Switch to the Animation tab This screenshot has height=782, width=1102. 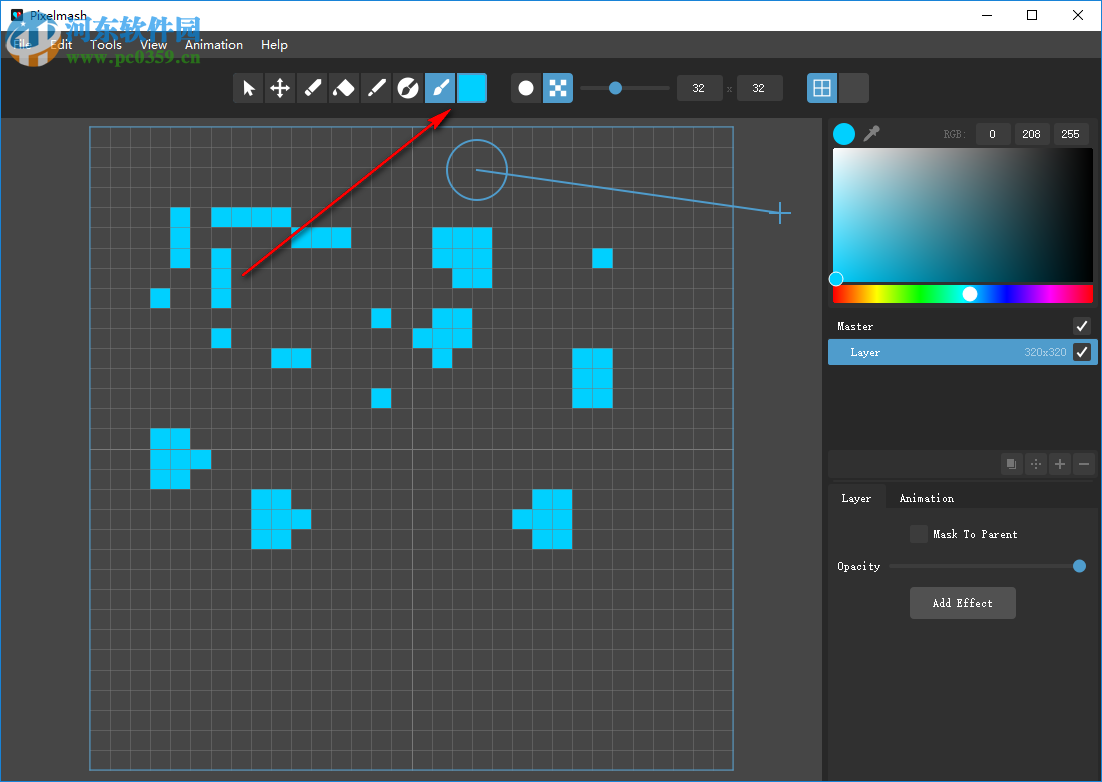point(926,497)
